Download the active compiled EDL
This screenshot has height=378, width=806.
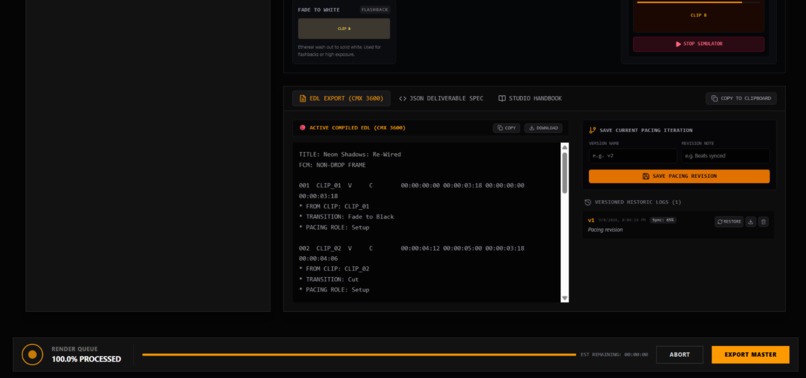click(543, 128)
